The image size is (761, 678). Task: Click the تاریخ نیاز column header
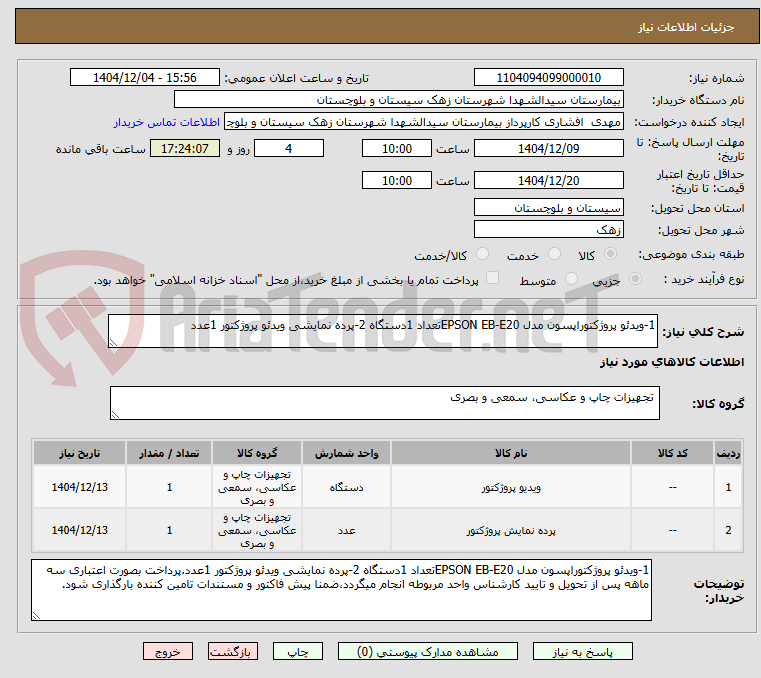(x=80, y=453)
